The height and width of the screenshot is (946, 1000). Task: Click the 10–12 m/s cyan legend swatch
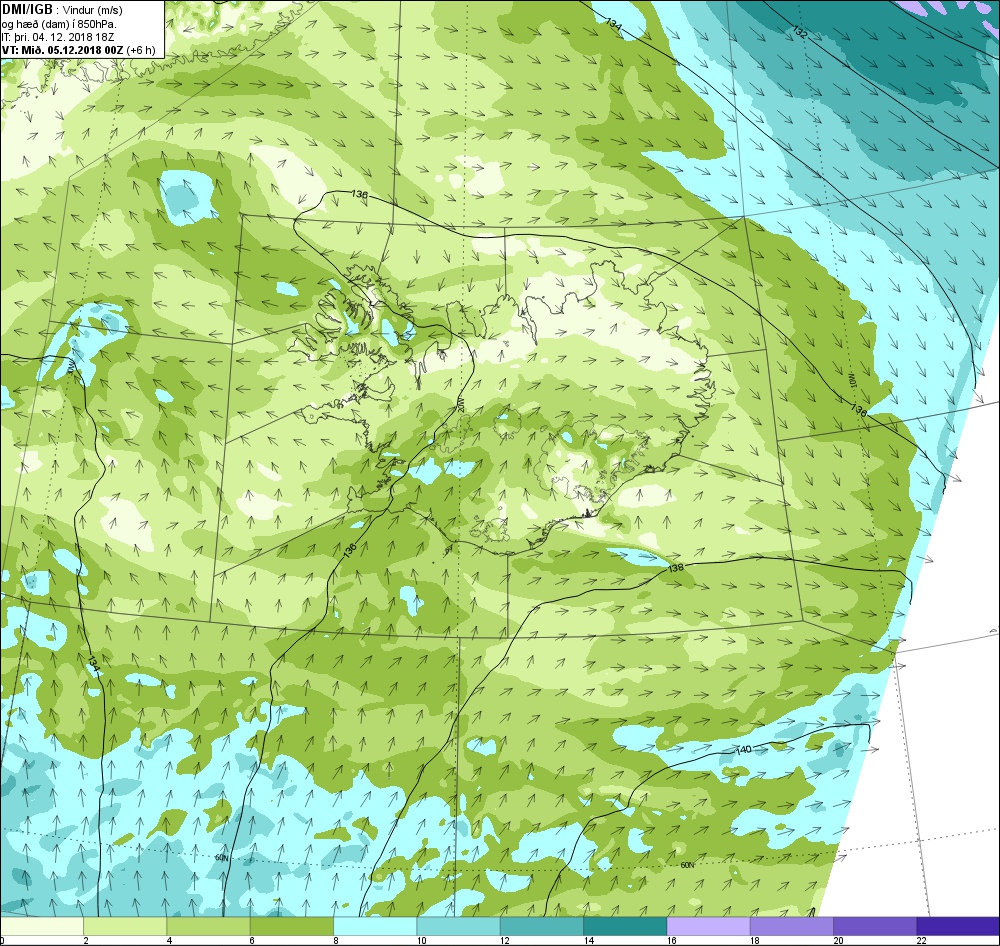(x=459, y=925)
